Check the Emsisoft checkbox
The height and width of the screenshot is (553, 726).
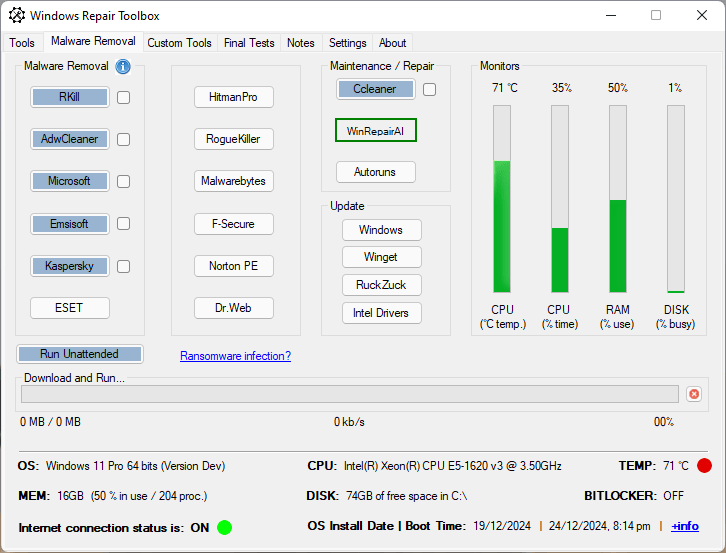click(x=124, y=224)
